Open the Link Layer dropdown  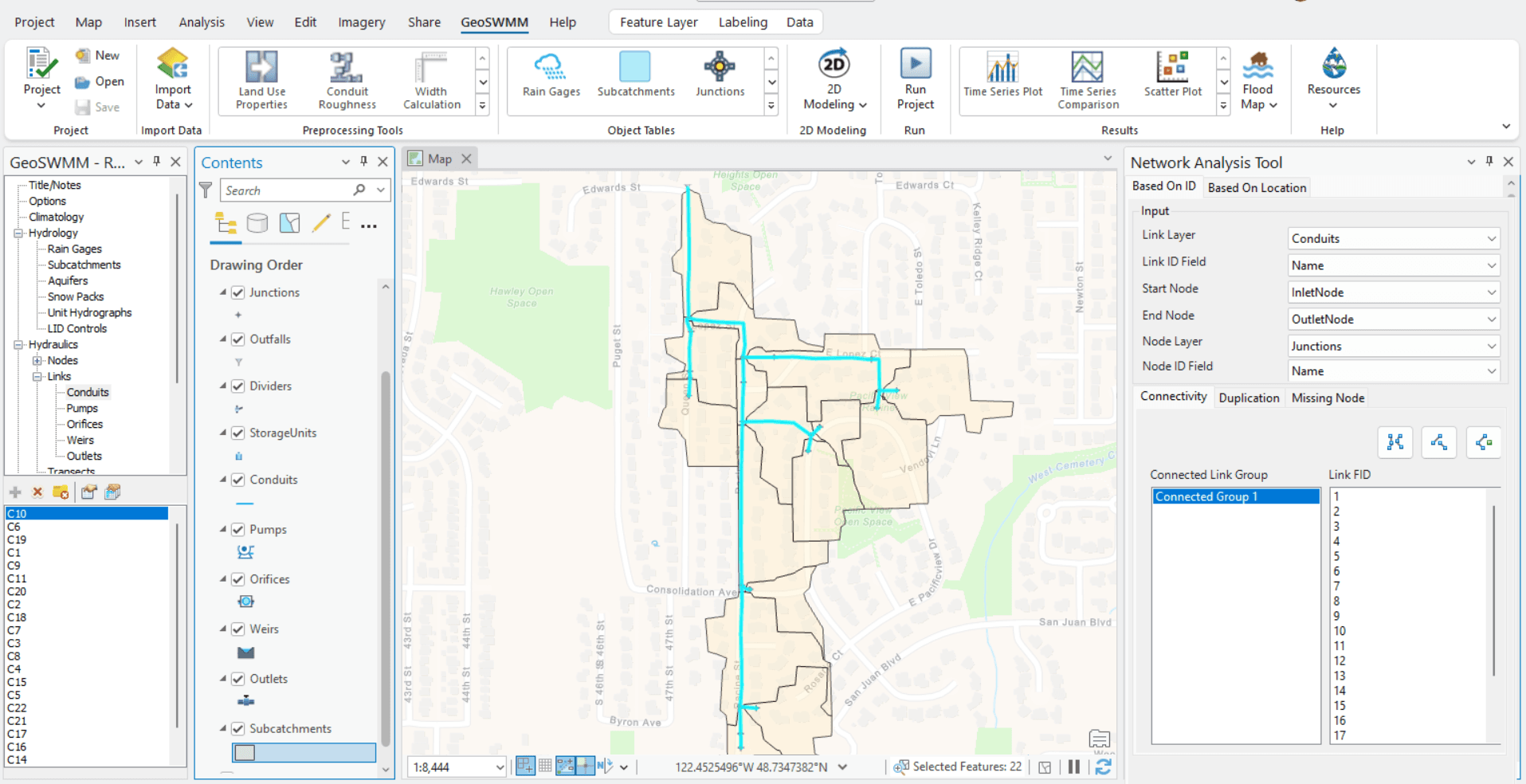click(1394, 238)
